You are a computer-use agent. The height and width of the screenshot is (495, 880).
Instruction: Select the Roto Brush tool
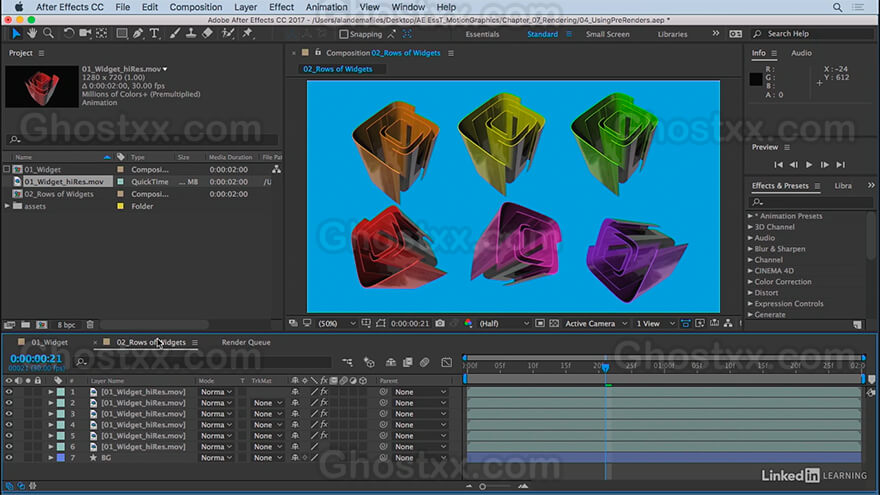227,34
